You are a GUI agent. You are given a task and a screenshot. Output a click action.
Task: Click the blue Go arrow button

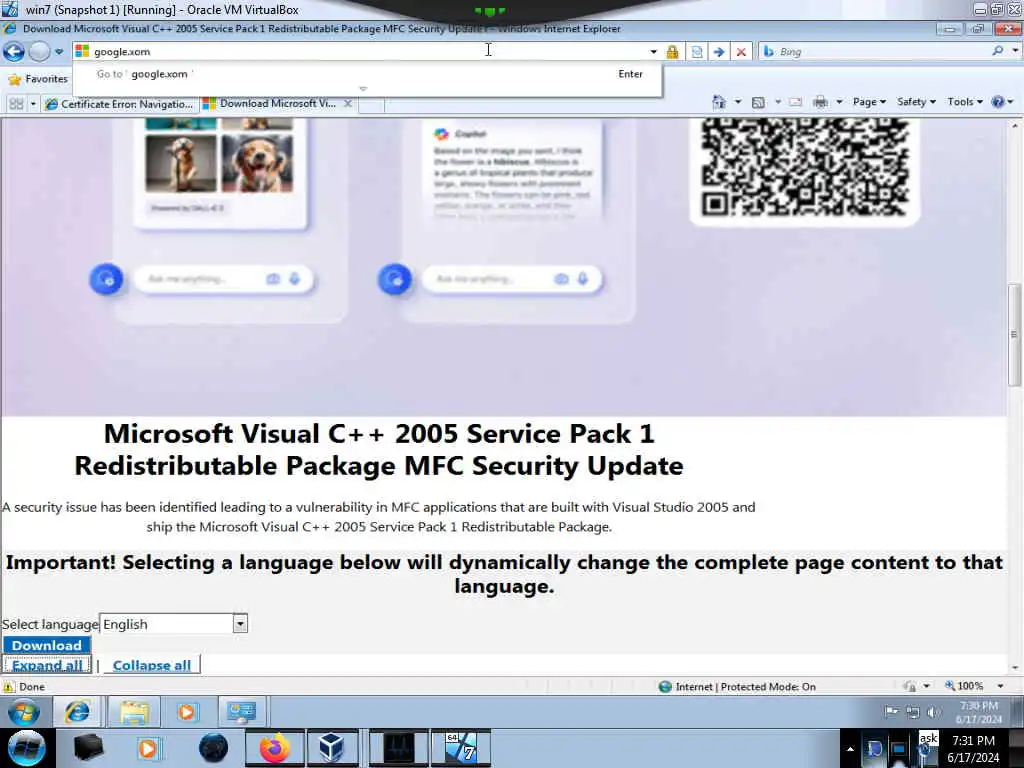pyautogui.click(x=719, y=52)
